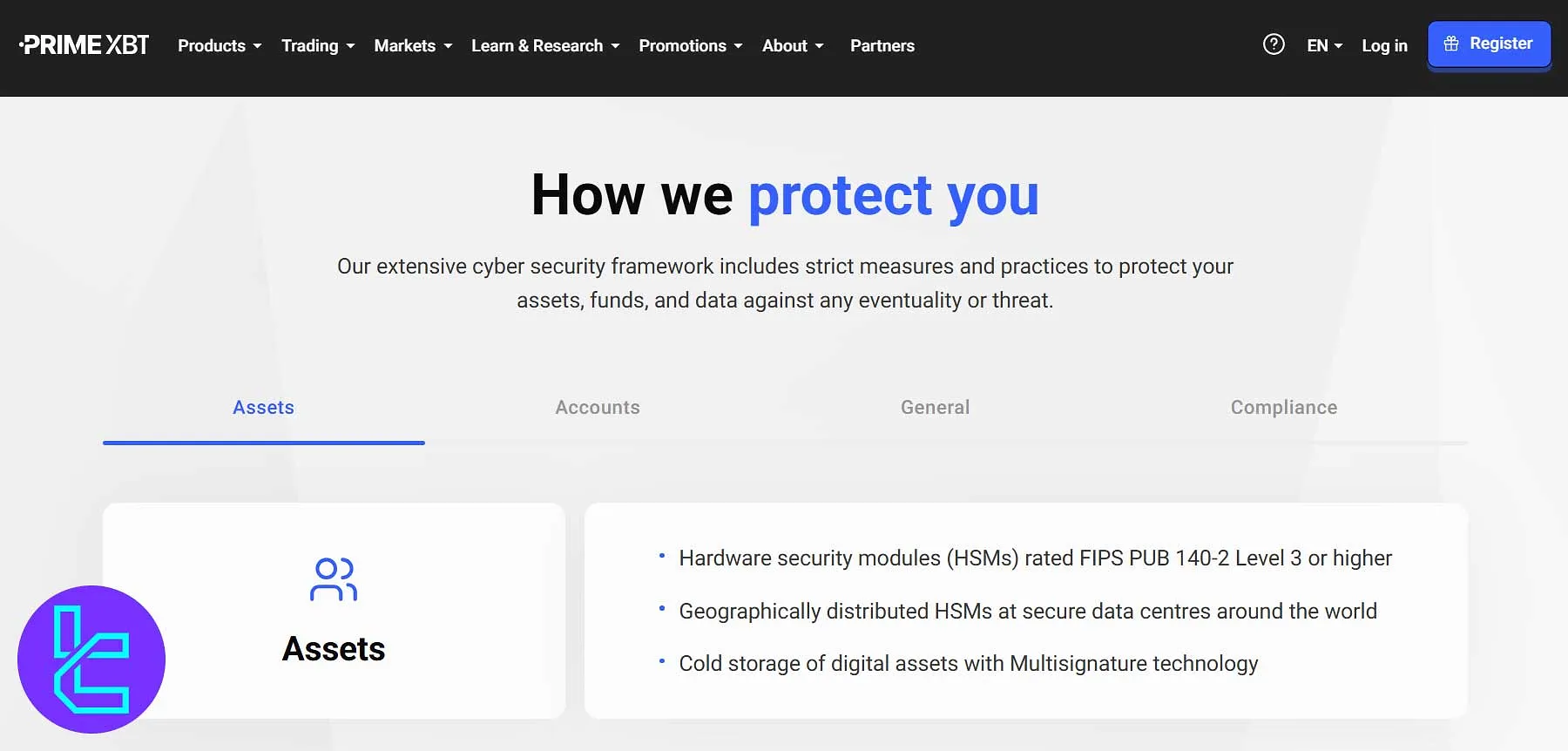The height and width of the screenshot is (751, 1568).
Task: Click the Assets people icon
Action: [334, 578]
